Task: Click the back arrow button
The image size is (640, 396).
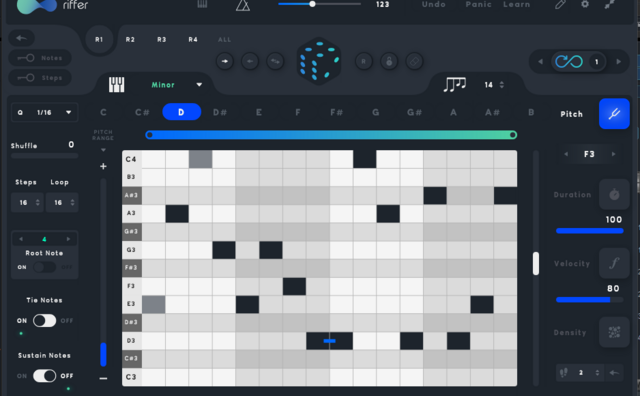Action: click(x=21, y=38)
